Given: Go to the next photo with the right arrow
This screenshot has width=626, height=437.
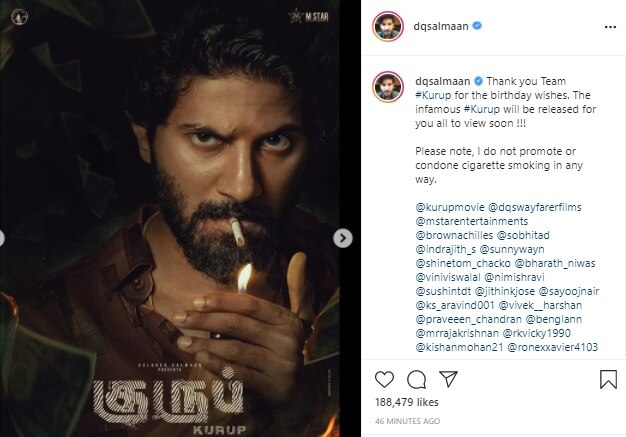Looking at the screenshot, I should click(343, 238).
